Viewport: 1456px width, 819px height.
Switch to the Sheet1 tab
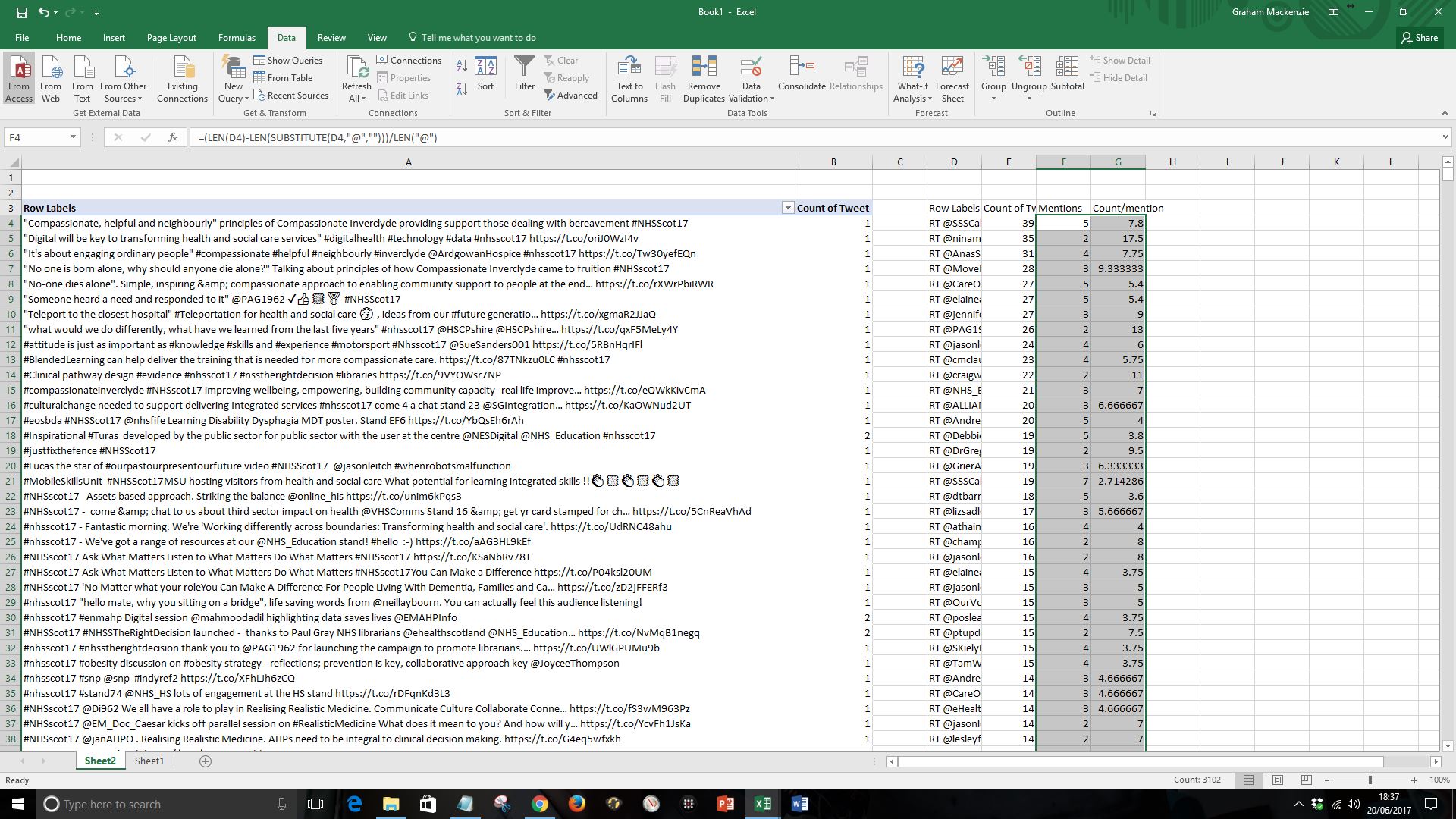tap(149, 761)
